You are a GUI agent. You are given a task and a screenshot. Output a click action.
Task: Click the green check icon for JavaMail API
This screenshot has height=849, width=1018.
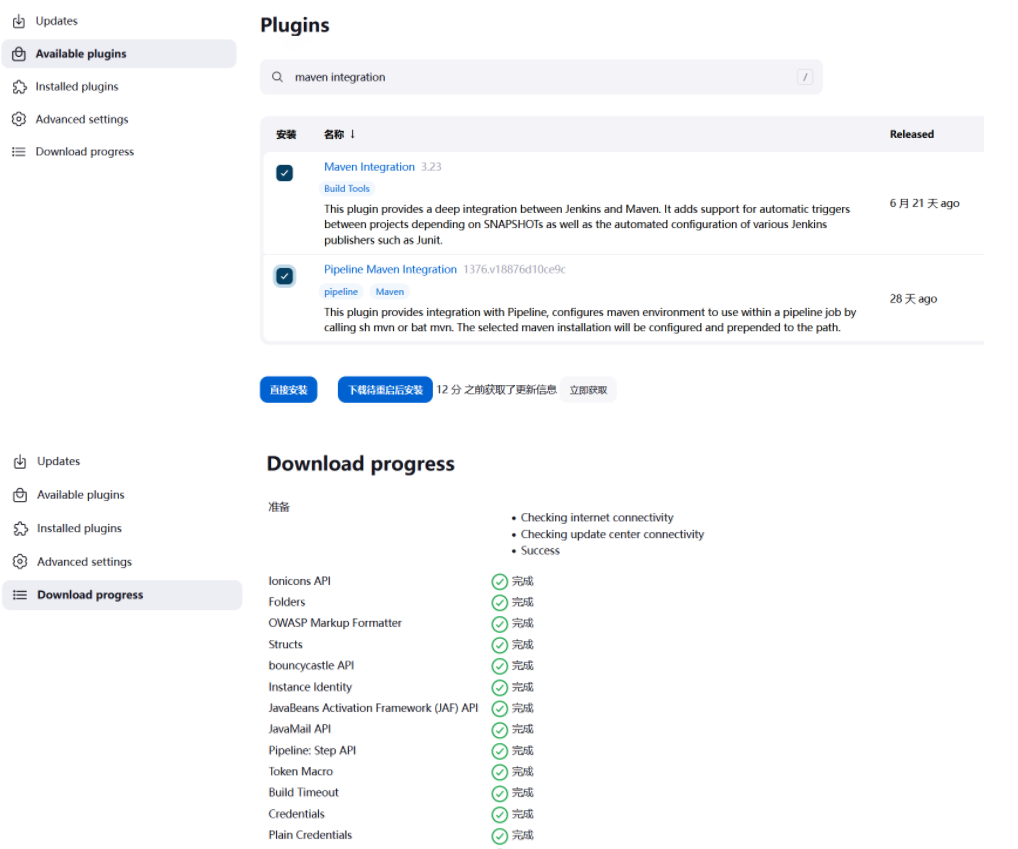coord(499,730)
